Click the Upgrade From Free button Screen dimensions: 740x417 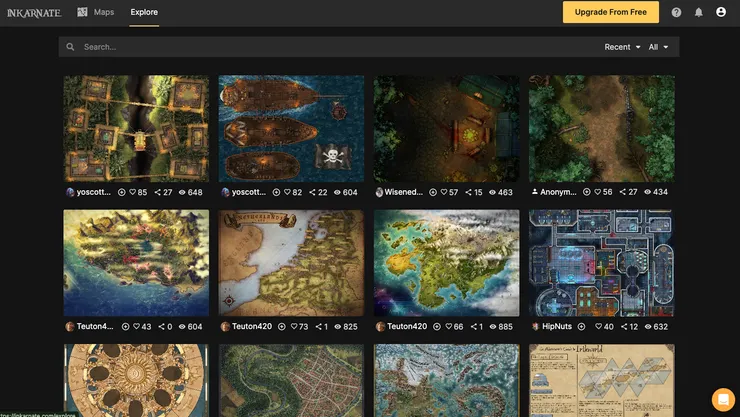click(611, 12)
